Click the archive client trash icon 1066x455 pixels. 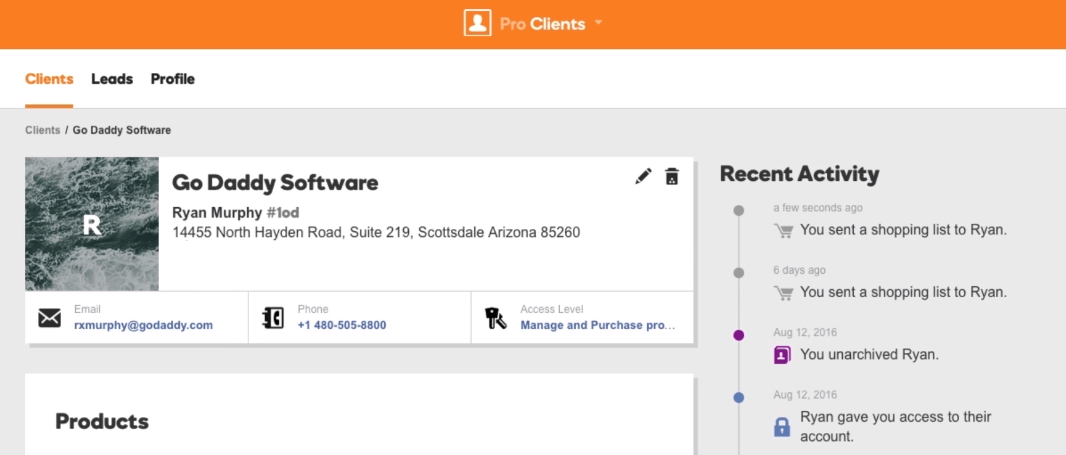[x=672, y=176]
